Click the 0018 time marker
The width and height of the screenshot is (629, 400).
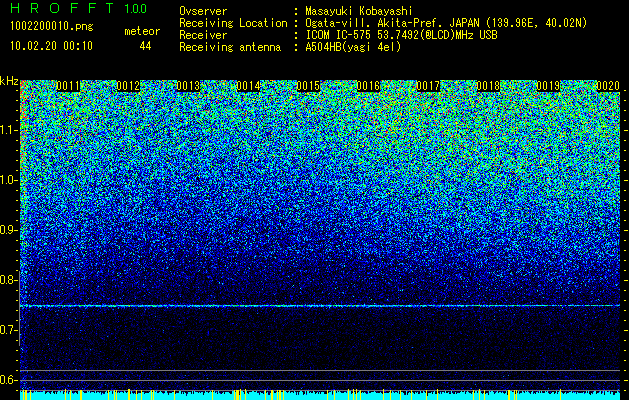click(488, 86)
